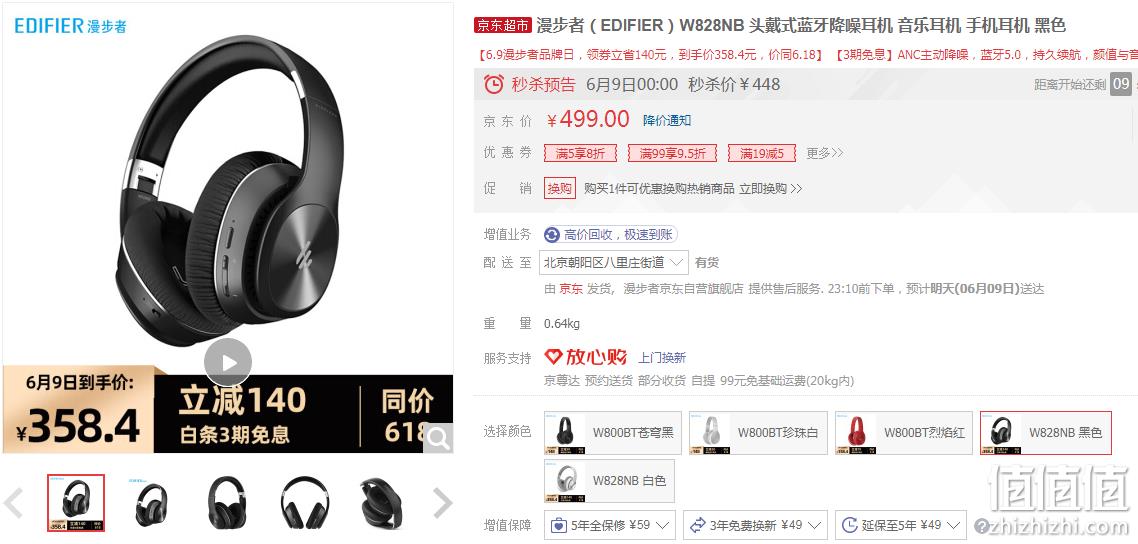Screen dimensions: 1138x544
Task: Click the EDIFIER 漫步者 brand logo
Action: [70, 26]
